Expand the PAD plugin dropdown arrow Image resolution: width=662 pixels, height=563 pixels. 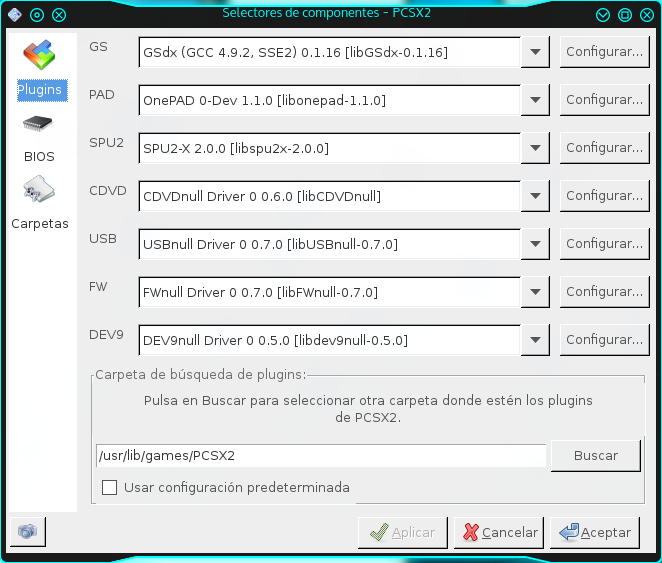click(x=535, y=100)
